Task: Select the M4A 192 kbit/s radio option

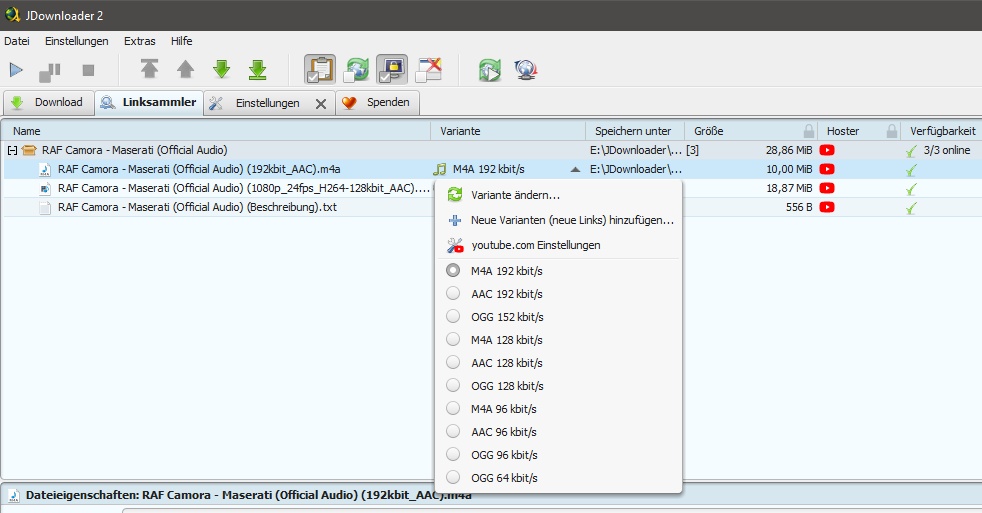Action: click(453, 271)
